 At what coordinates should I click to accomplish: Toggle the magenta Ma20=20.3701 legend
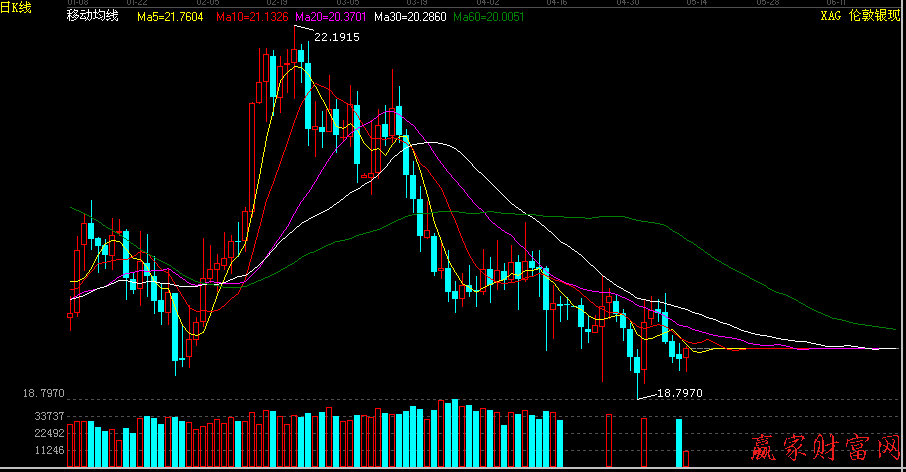(x=331, y=17)
